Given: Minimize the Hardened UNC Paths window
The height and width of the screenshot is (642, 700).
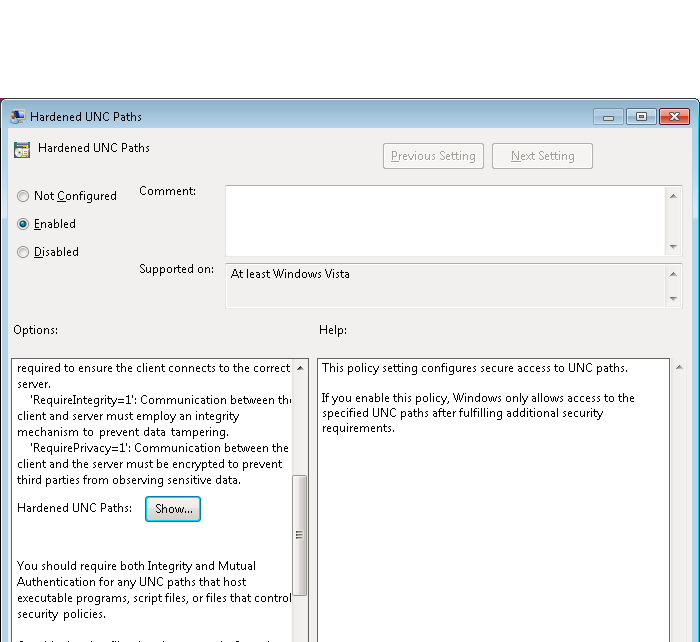Looking at the screenshot, I should [x=608, y=117].
